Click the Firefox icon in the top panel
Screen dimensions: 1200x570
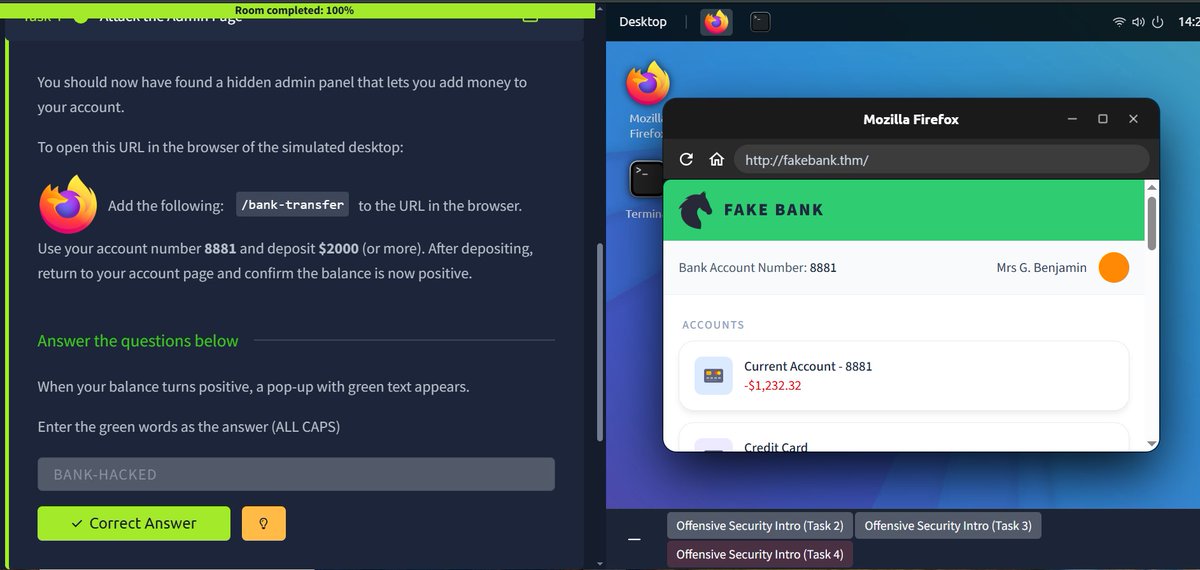pos(716,22)
